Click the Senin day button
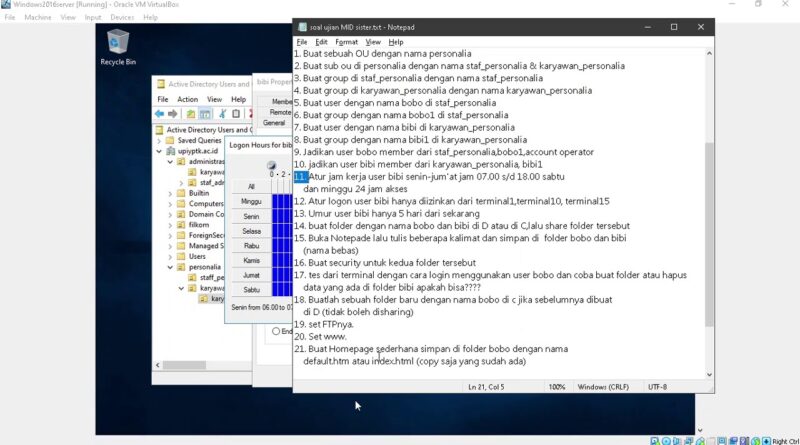Viewport: 800px width, 445px height. 251,216
